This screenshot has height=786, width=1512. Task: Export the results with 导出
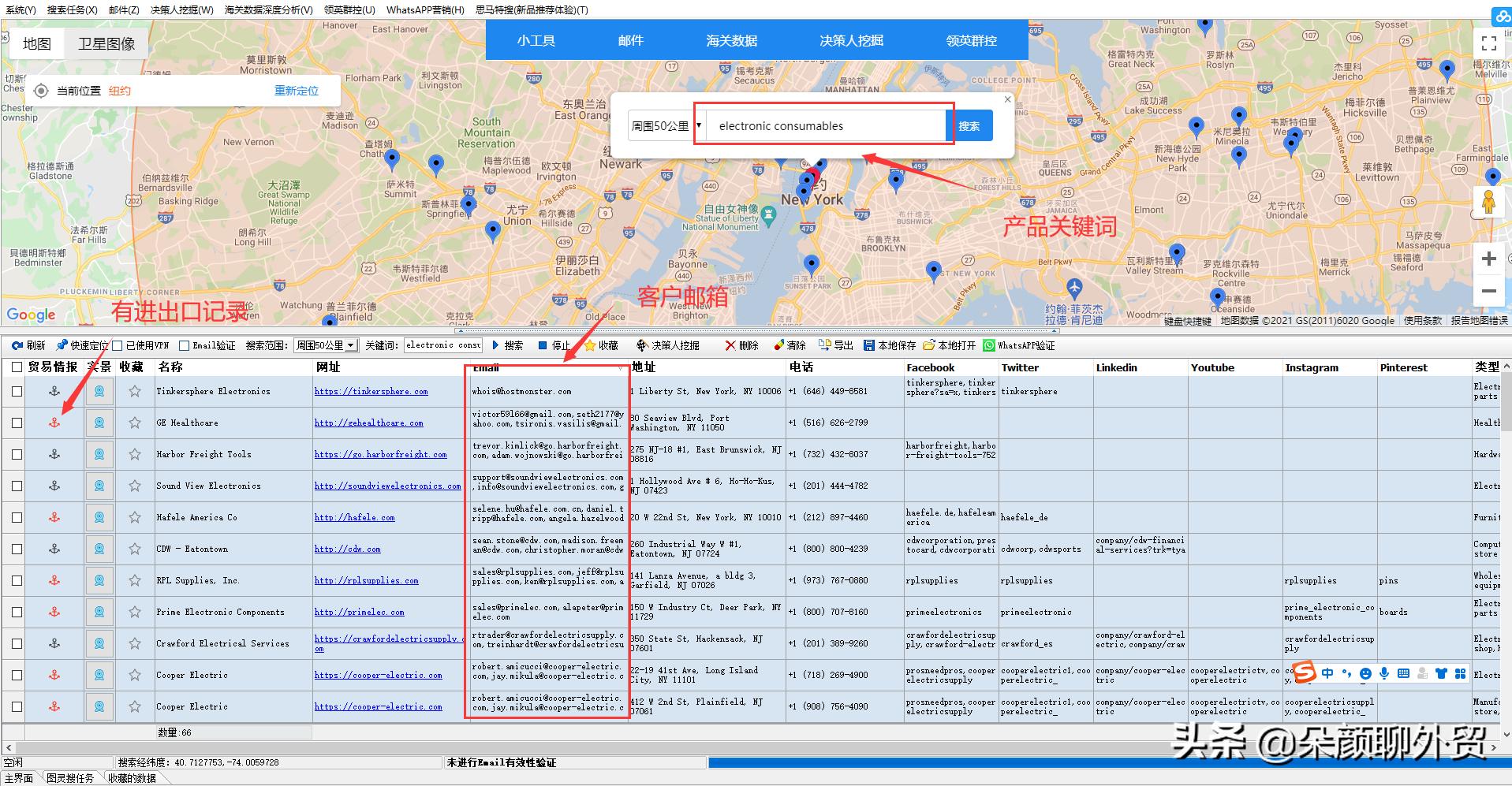[836, 345]
